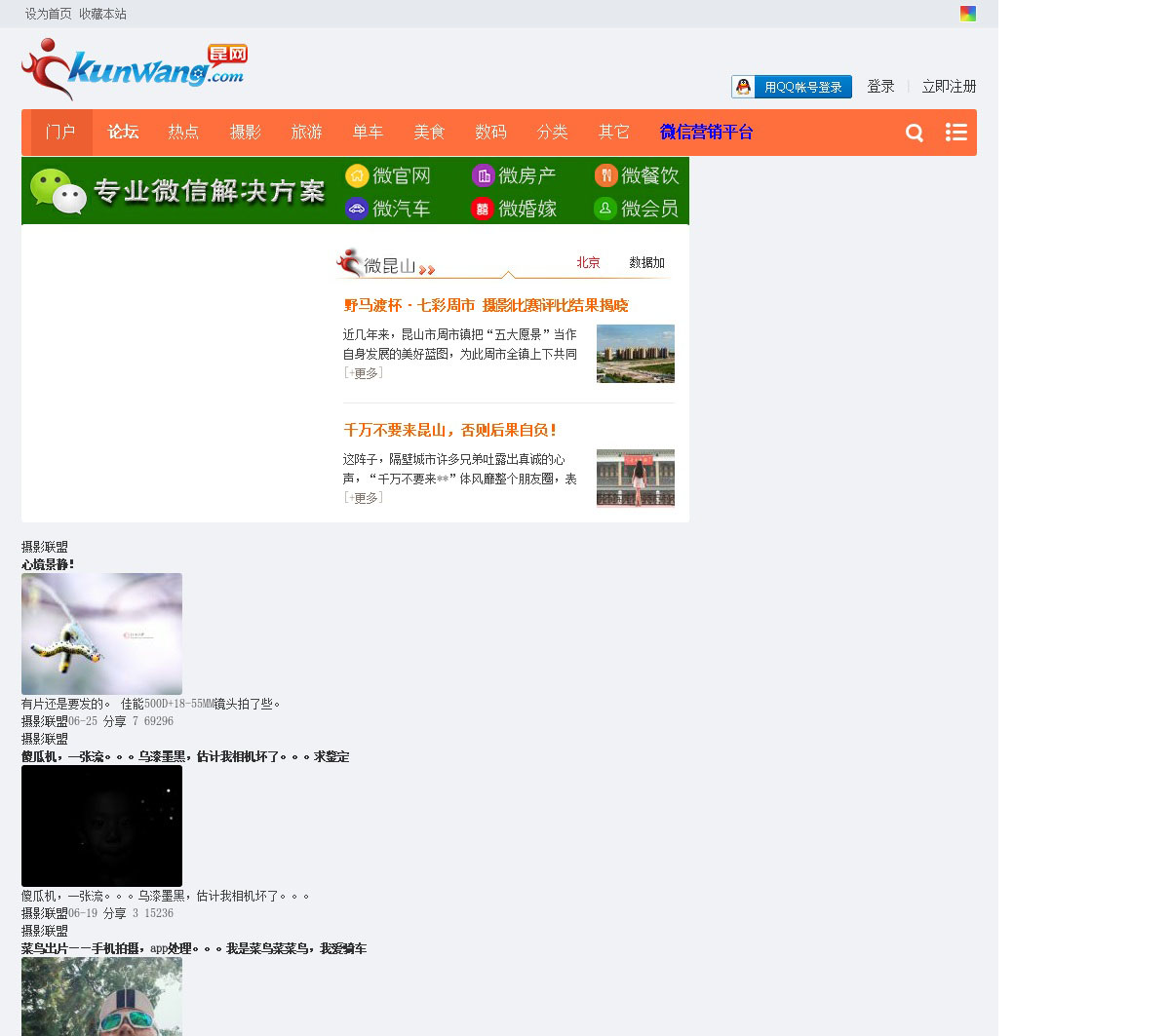The image size is (1170, 1036).
Task: Click text 有片还是要发的。佳能500D+18-55MM
Action: point(152,704)
